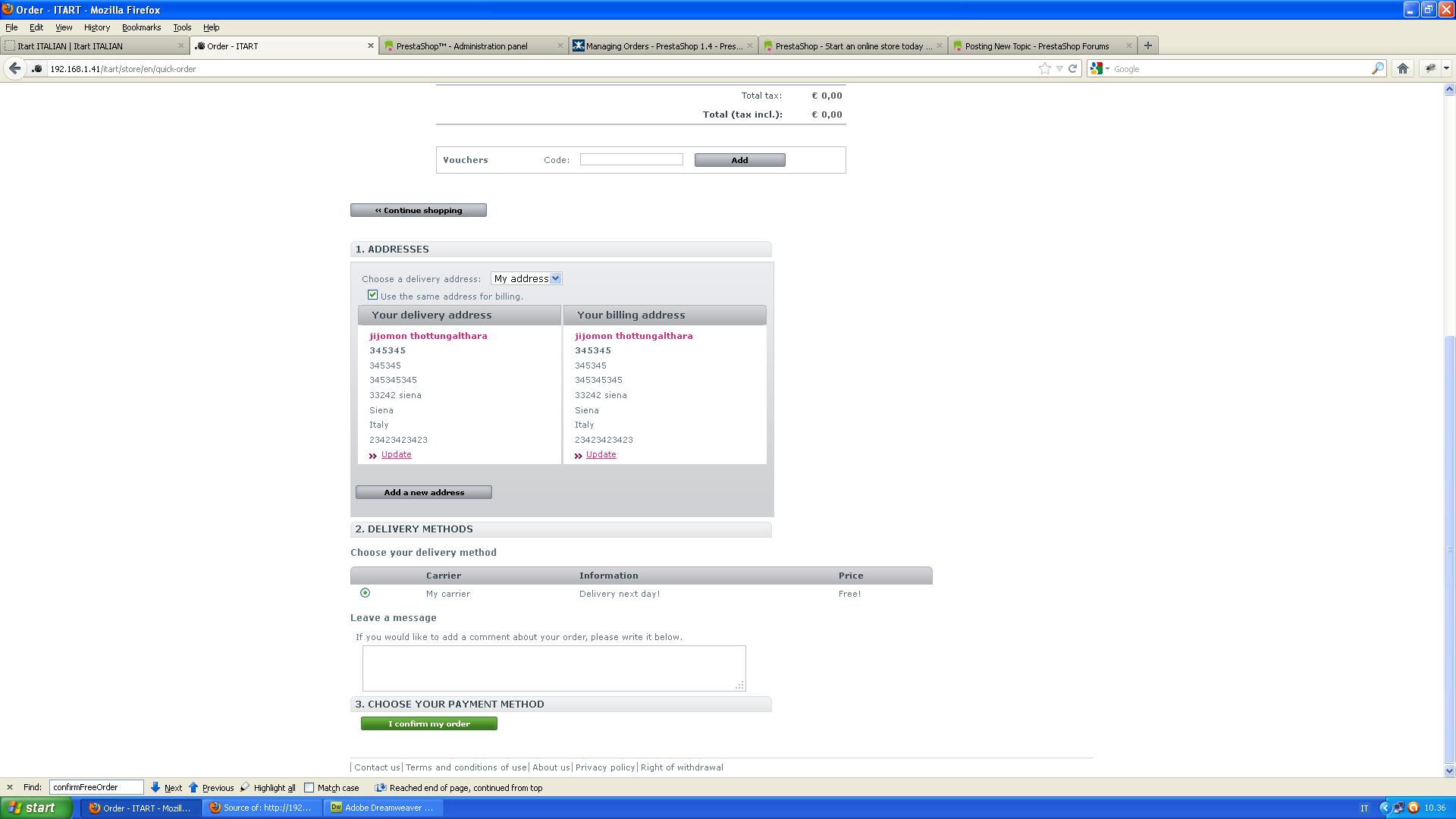The width and height of the screenshot is (1456, 819).
Task: Click Update link under delivery address
Action: 396,454
